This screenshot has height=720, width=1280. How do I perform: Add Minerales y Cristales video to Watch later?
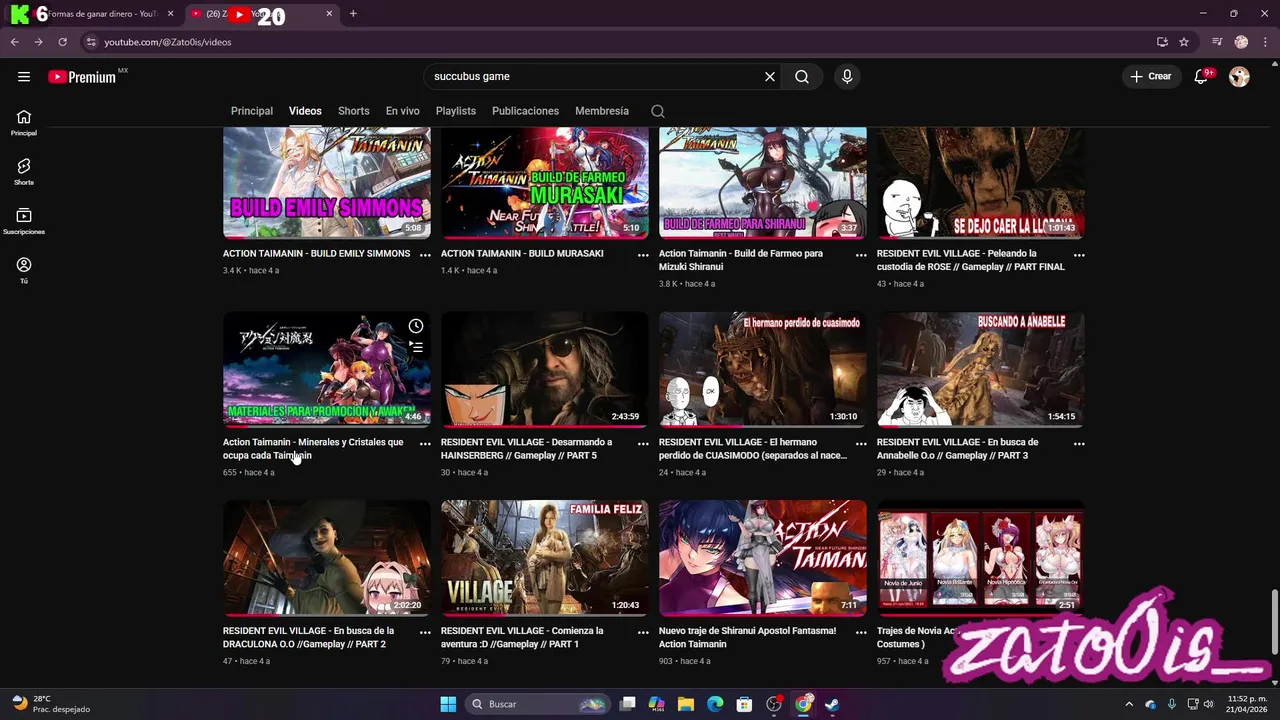[x=416, y=326]
